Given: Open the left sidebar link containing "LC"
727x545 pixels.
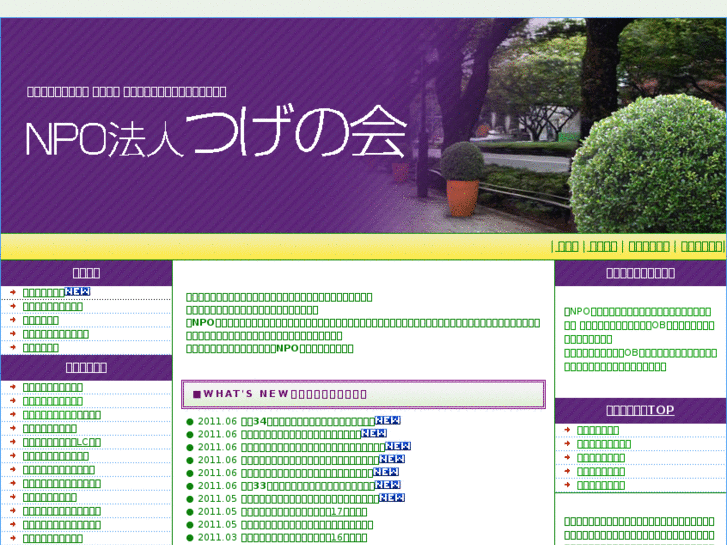Looking at the screenshot, I should tap(62, 442).
